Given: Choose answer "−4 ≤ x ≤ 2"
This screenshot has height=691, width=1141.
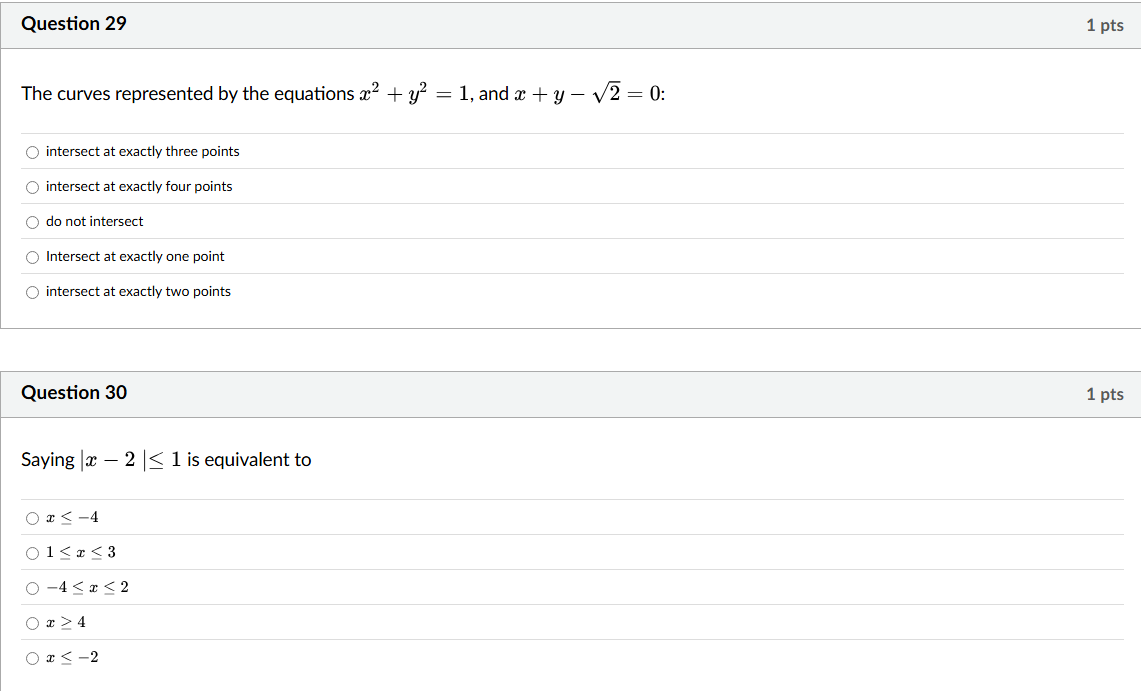Looking at the screenshot, I should point(32,588).
